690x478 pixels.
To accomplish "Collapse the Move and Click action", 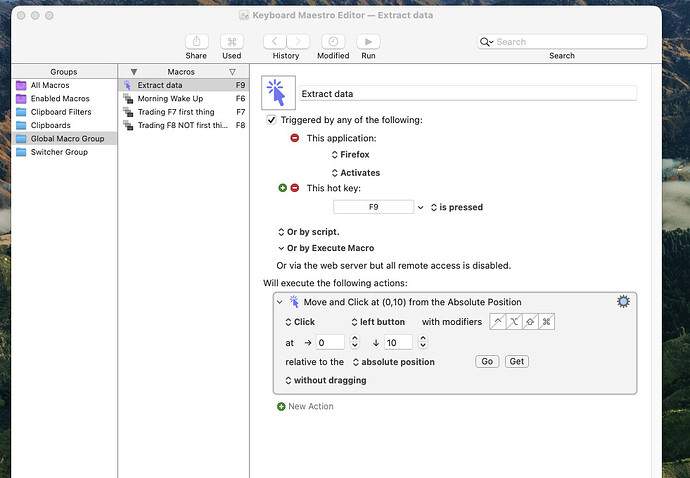I will coord(280,302).
